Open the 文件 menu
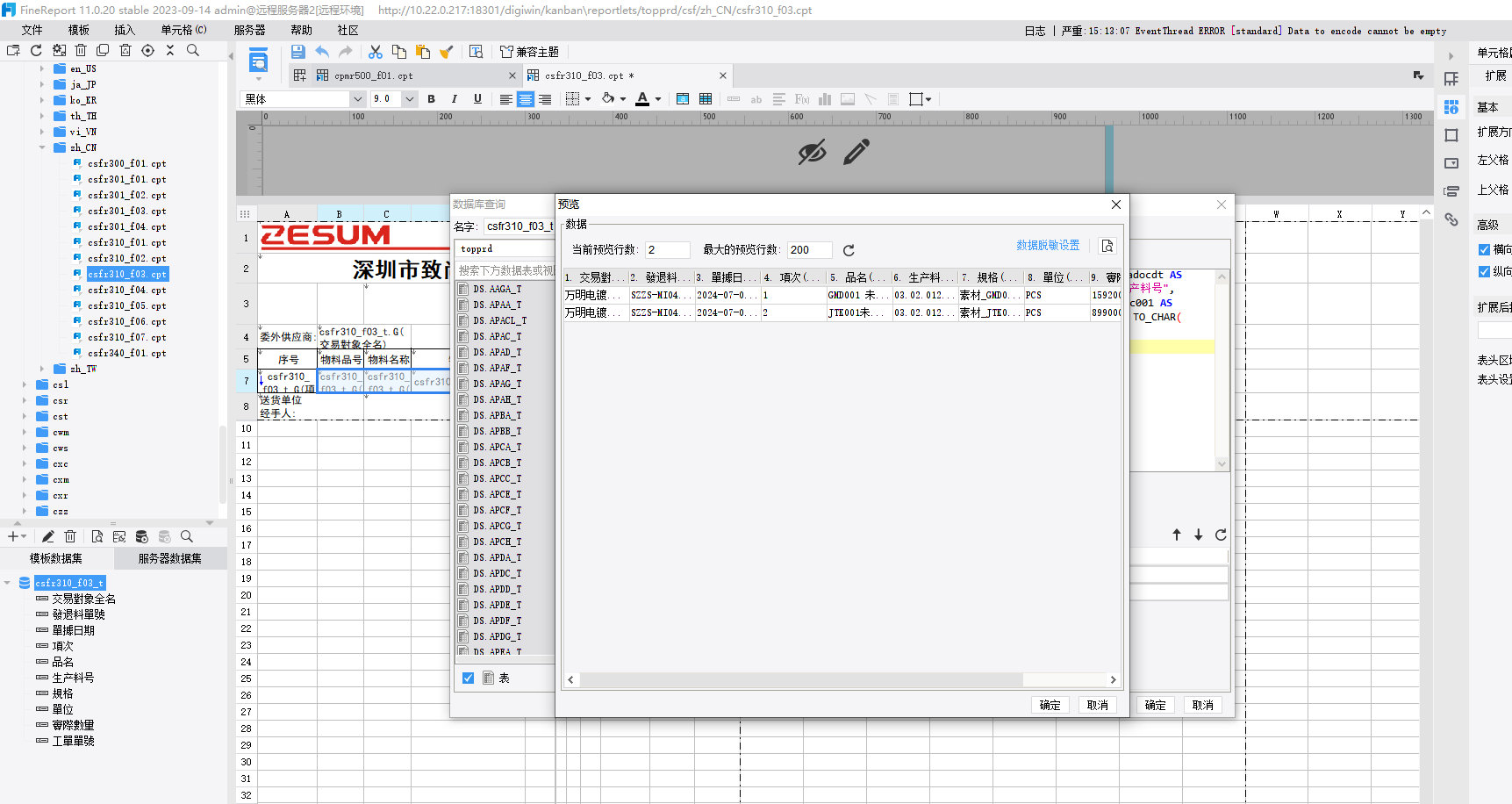Viewport: 1512px width, 804px height. click(32, 30)
